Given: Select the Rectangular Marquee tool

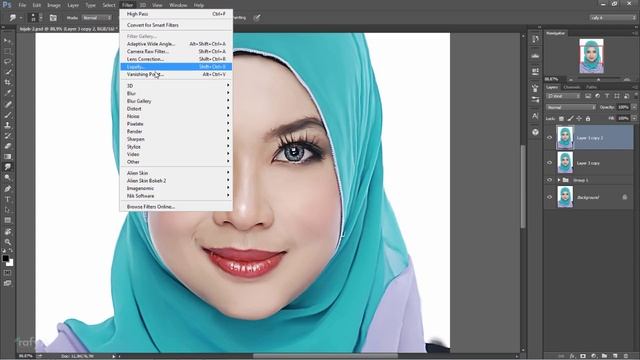Looking at the screenshot, I should click(x=7, y=51).
